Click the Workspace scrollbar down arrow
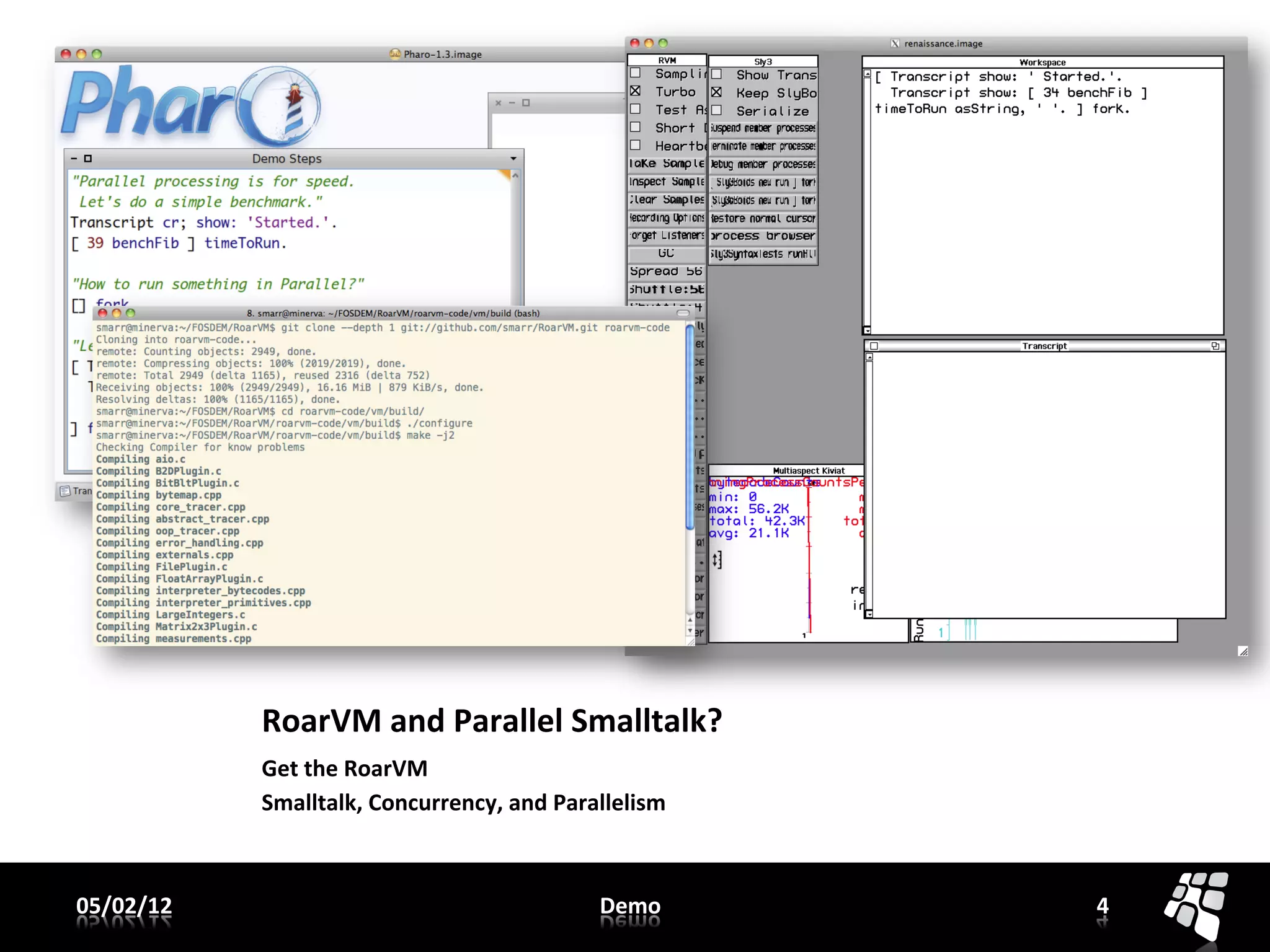The width and height of the screenshot is (1270, 952). coord(867,330)
